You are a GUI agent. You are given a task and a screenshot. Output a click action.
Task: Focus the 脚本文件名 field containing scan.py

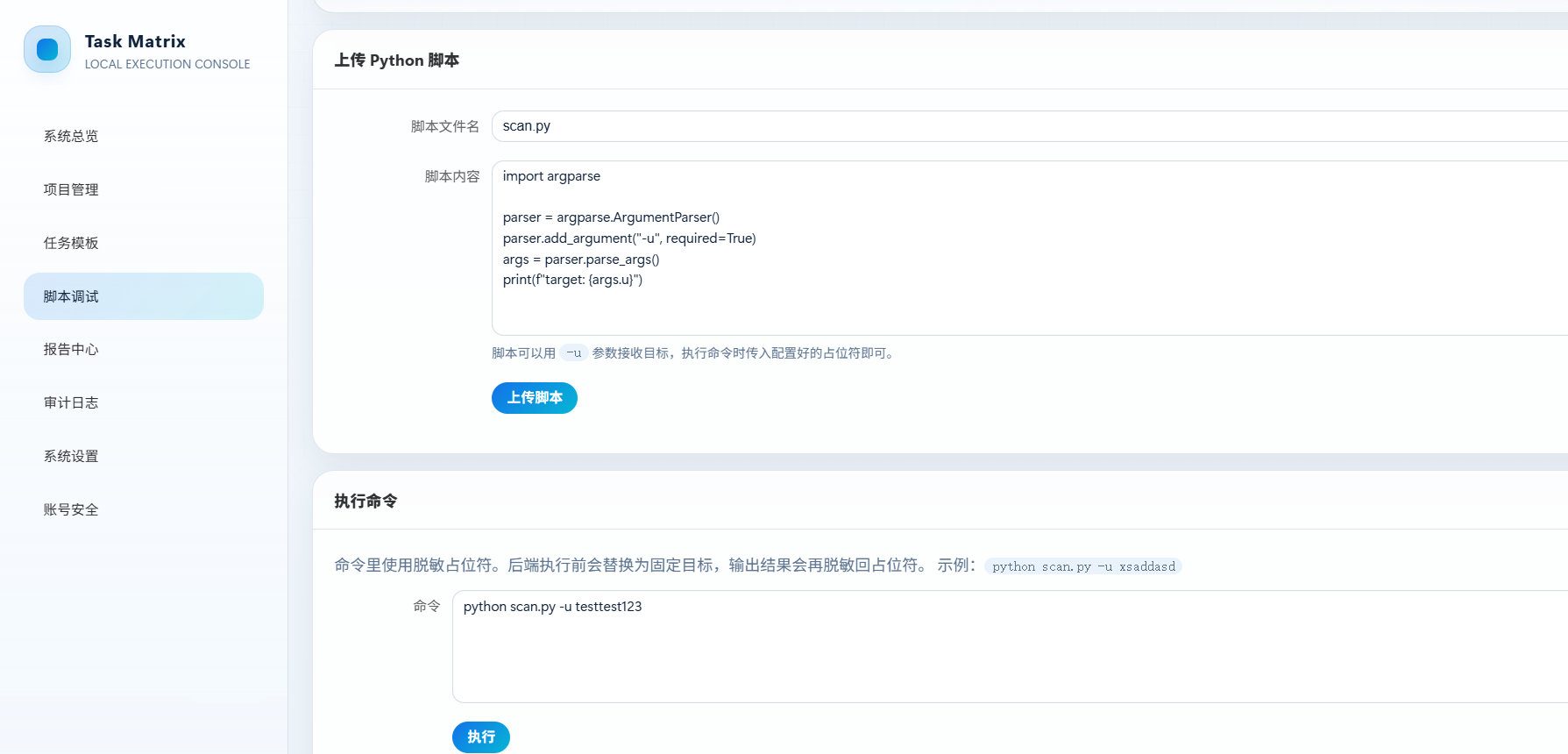[1030, 126]
